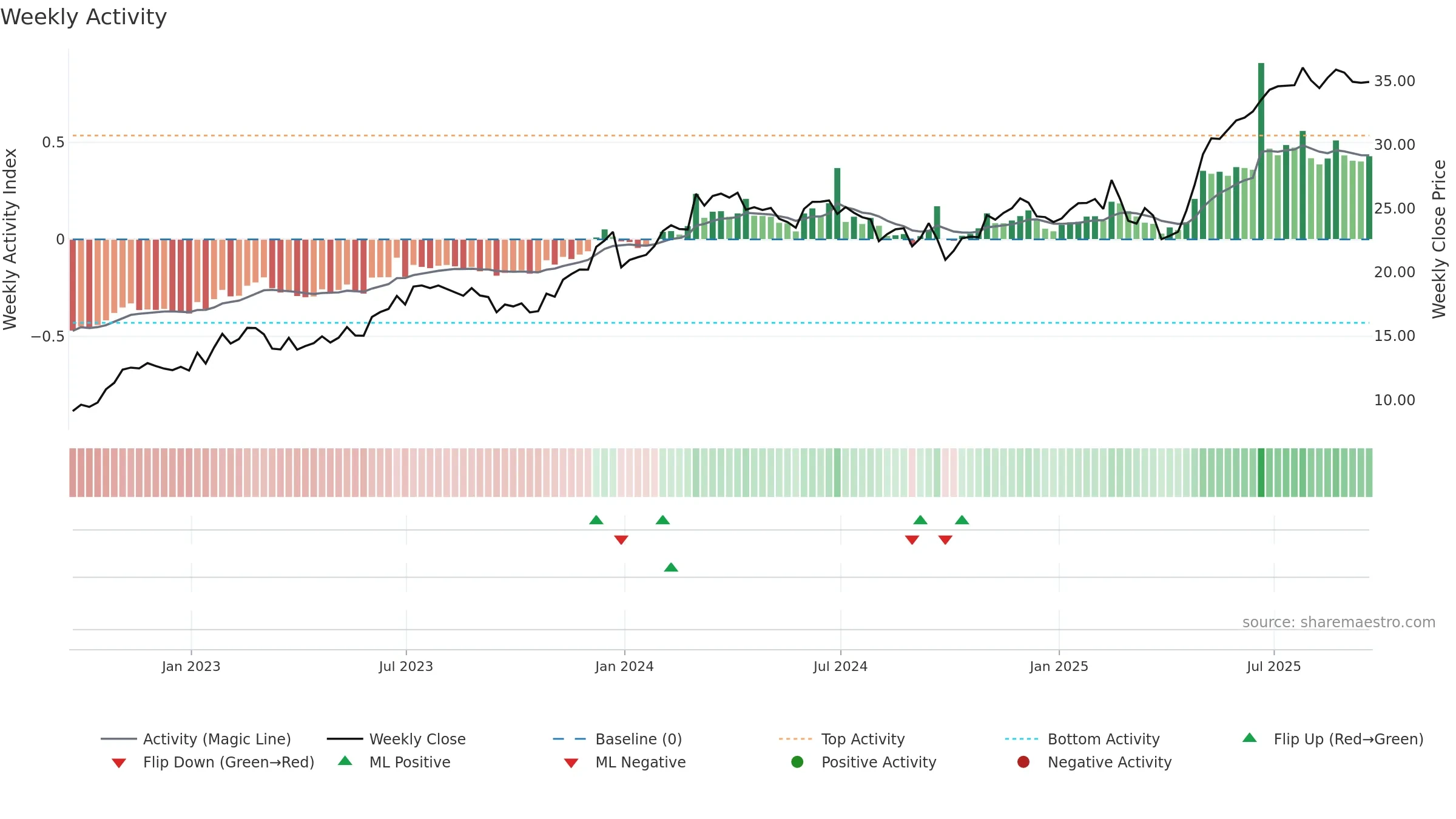This screenshot has width=1456, height=819.
Task: Click the Jul 2023 axis label
Action: point(406,666)
